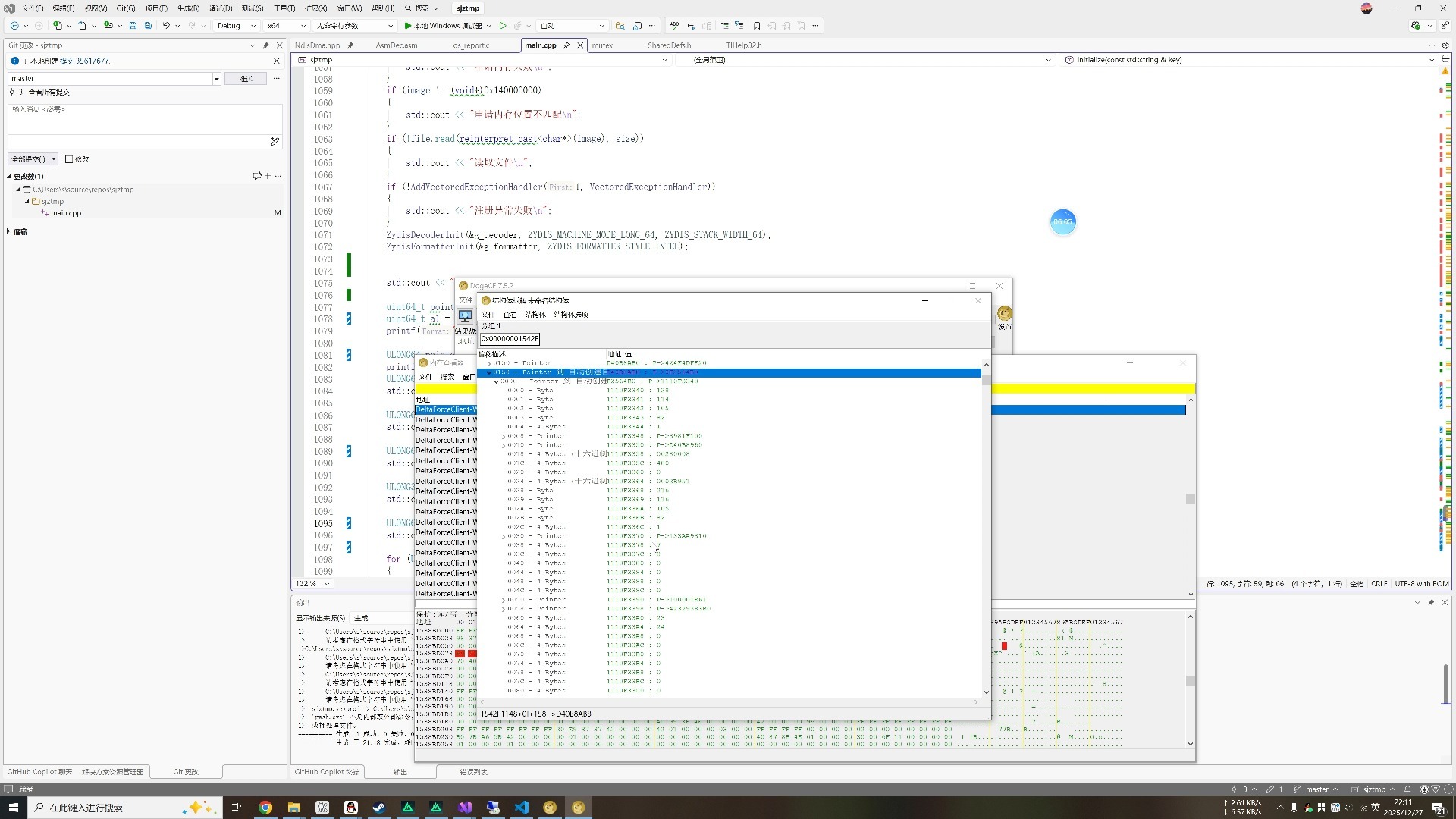Click the stage all changes plus icon
Viewport: 1456px width, 819px height.
[x=267, y=176]
